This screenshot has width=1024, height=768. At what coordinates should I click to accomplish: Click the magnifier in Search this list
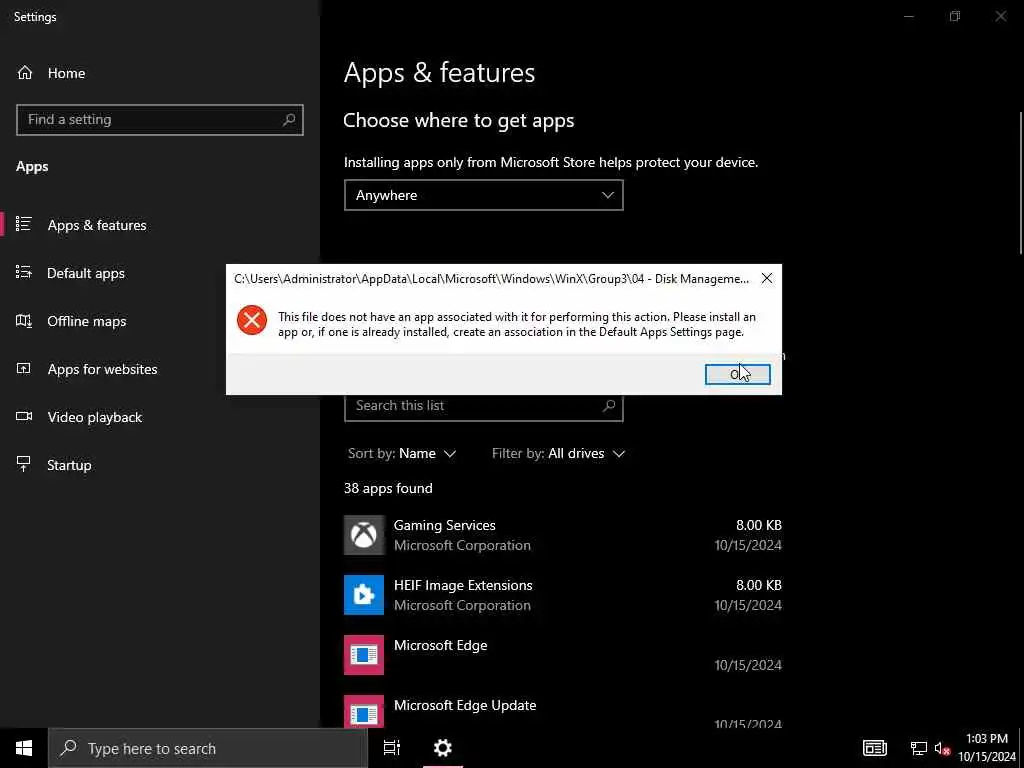tap(609, 406)
